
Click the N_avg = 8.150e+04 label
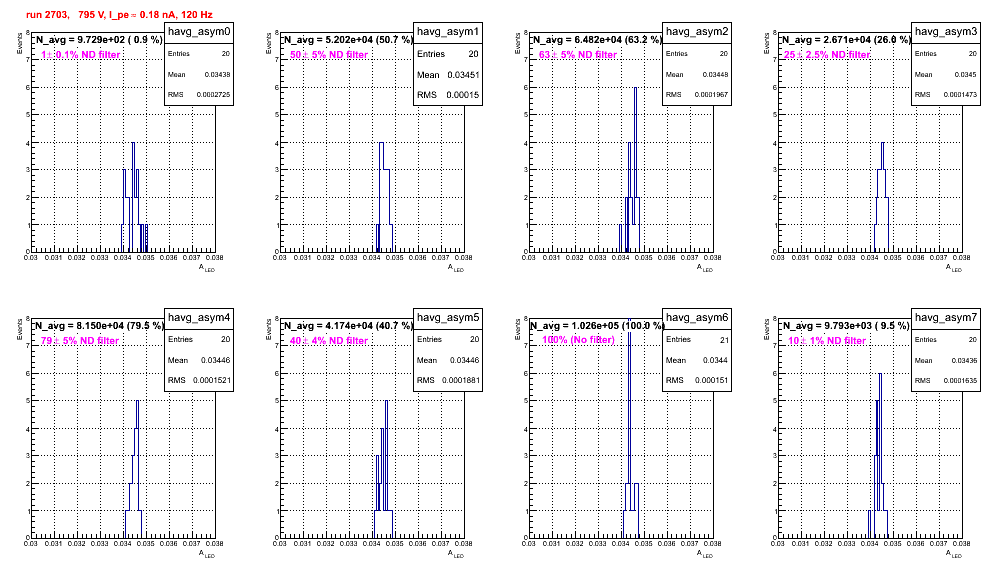(99, 326)
